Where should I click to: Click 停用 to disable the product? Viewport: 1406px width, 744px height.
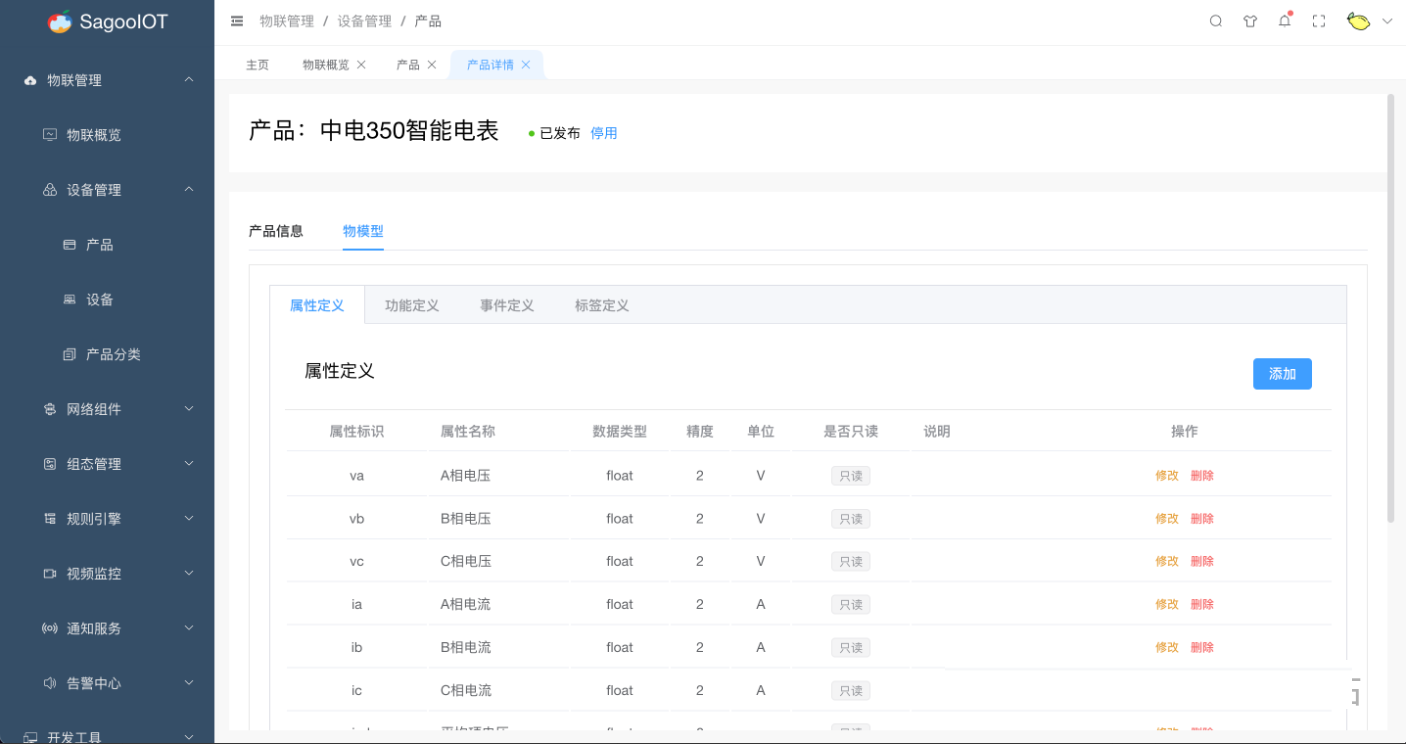(x=604, y=133)
